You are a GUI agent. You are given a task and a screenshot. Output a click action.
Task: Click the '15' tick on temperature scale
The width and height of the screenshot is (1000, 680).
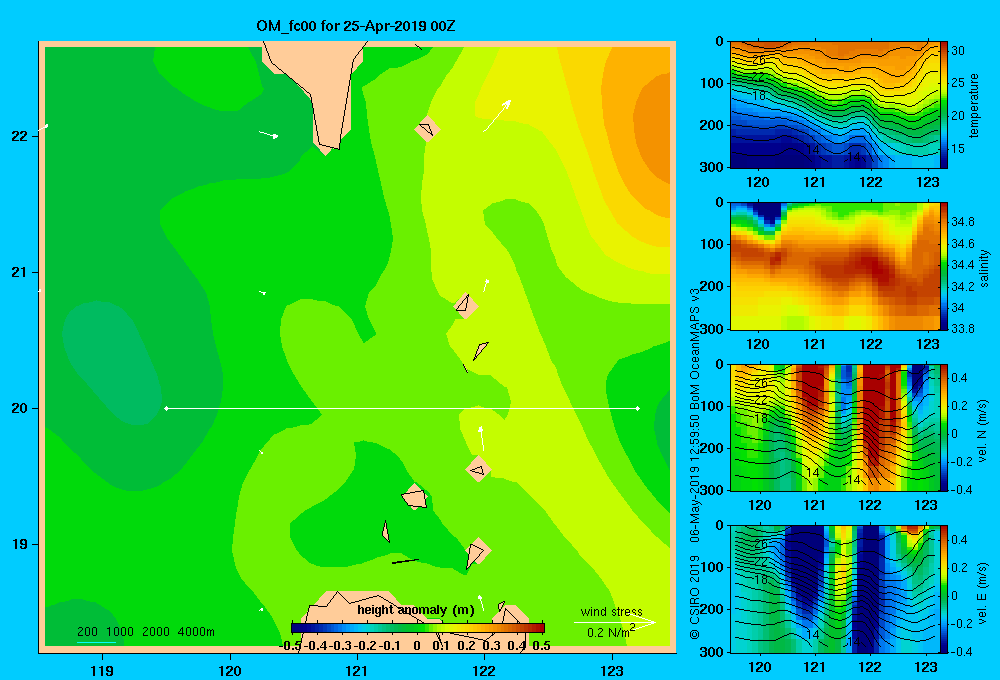click(958, 149)
